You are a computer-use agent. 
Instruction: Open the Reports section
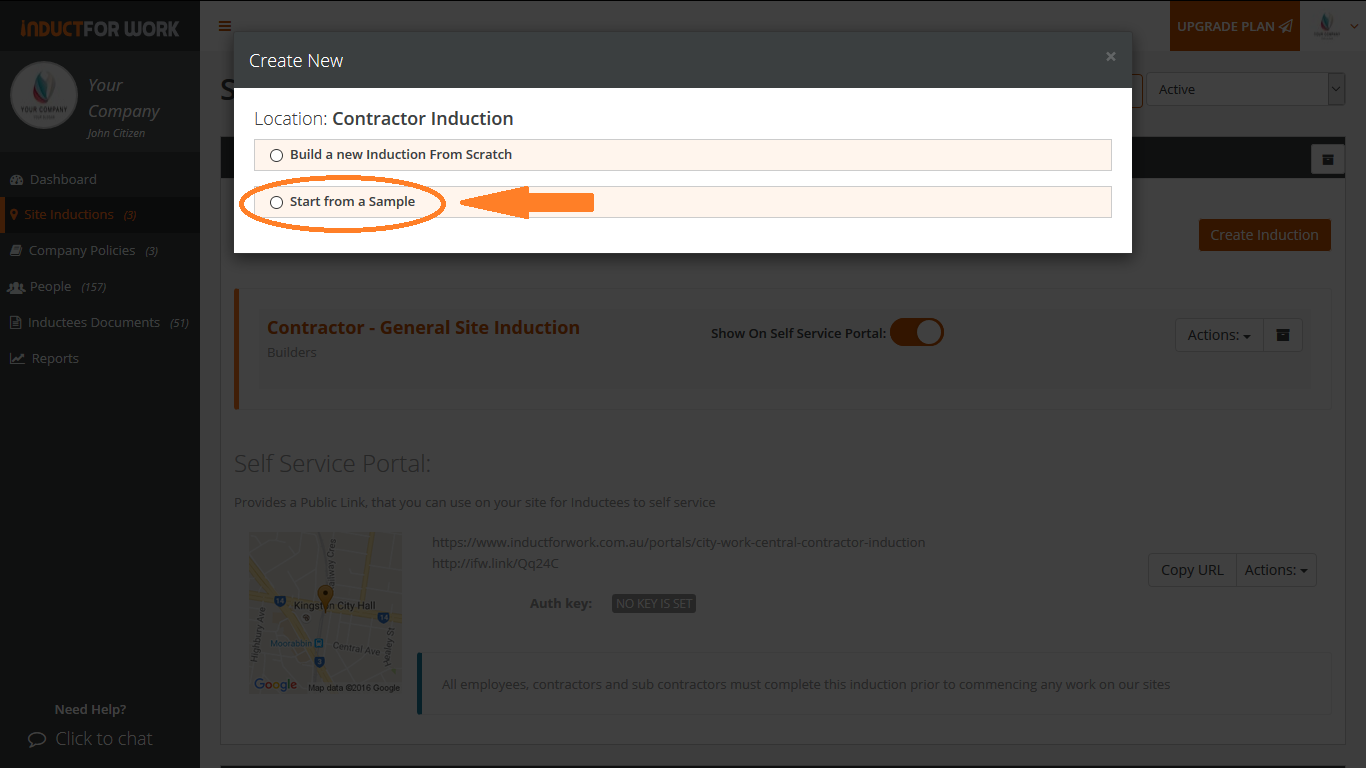pos(52,358)
